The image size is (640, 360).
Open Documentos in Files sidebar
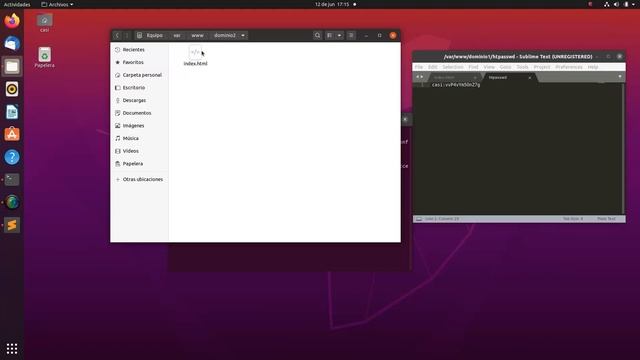pyautogui.click(x=140, y=113)
